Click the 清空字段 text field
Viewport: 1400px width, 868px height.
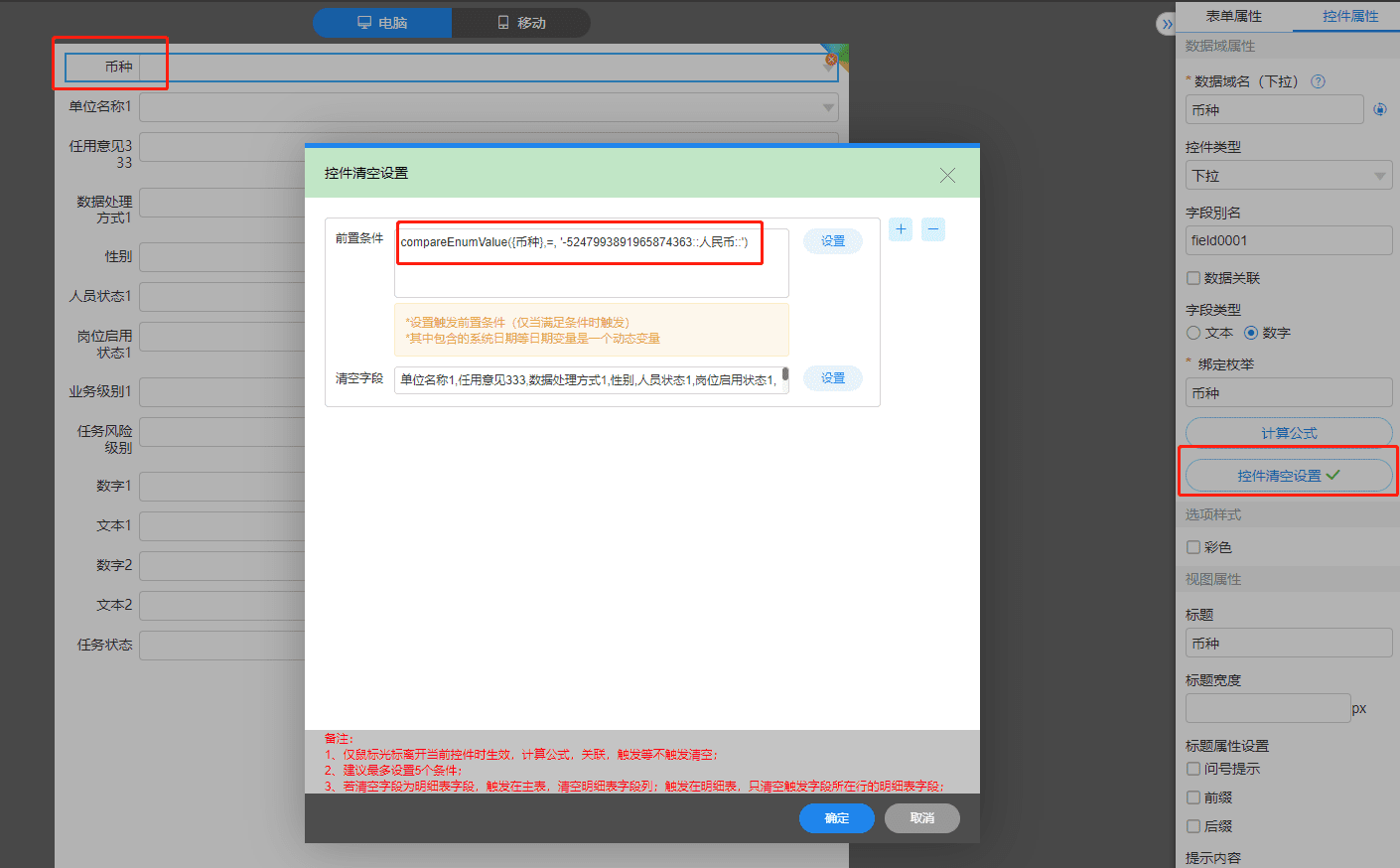pyautogui.click(x=592, y=380)
